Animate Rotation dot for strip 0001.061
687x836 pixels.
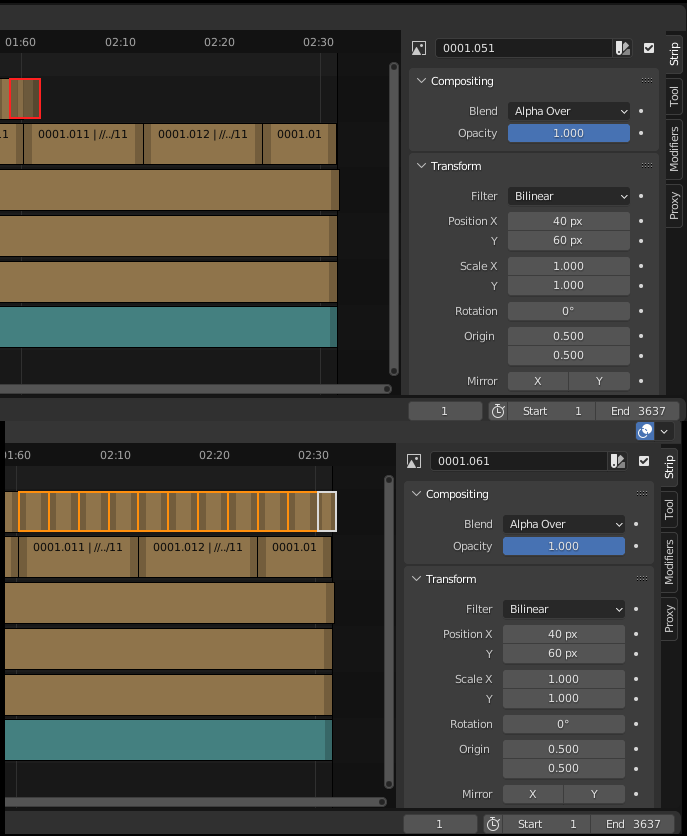(x=636, y=724)
